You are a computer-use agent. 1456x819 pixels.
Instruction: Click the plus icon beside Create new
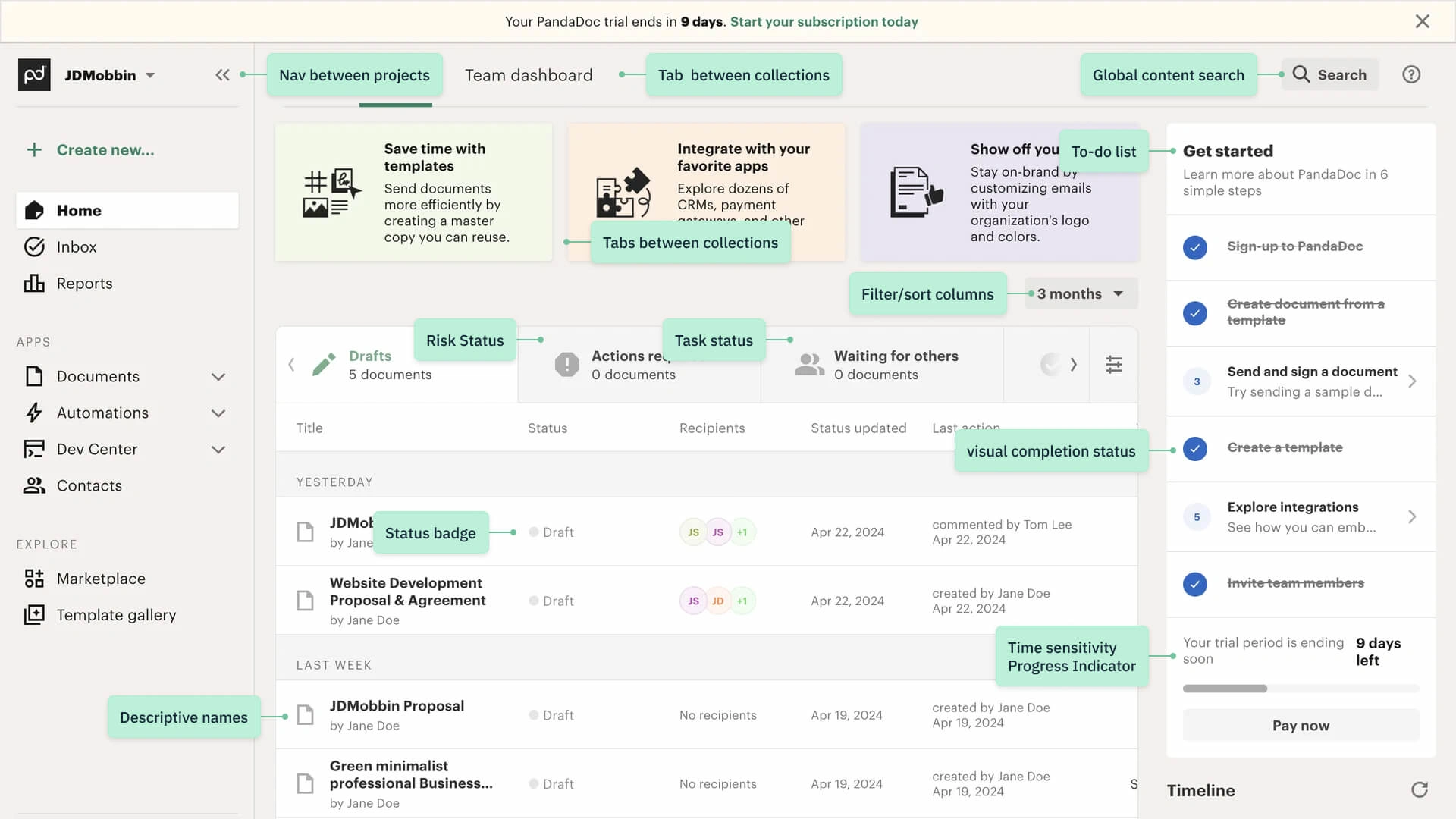tap(34, 150)
